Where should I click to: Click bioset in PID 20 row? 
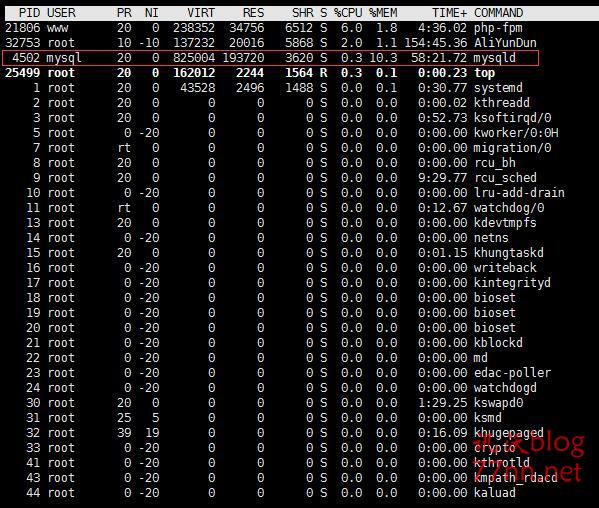coord(495,328)
